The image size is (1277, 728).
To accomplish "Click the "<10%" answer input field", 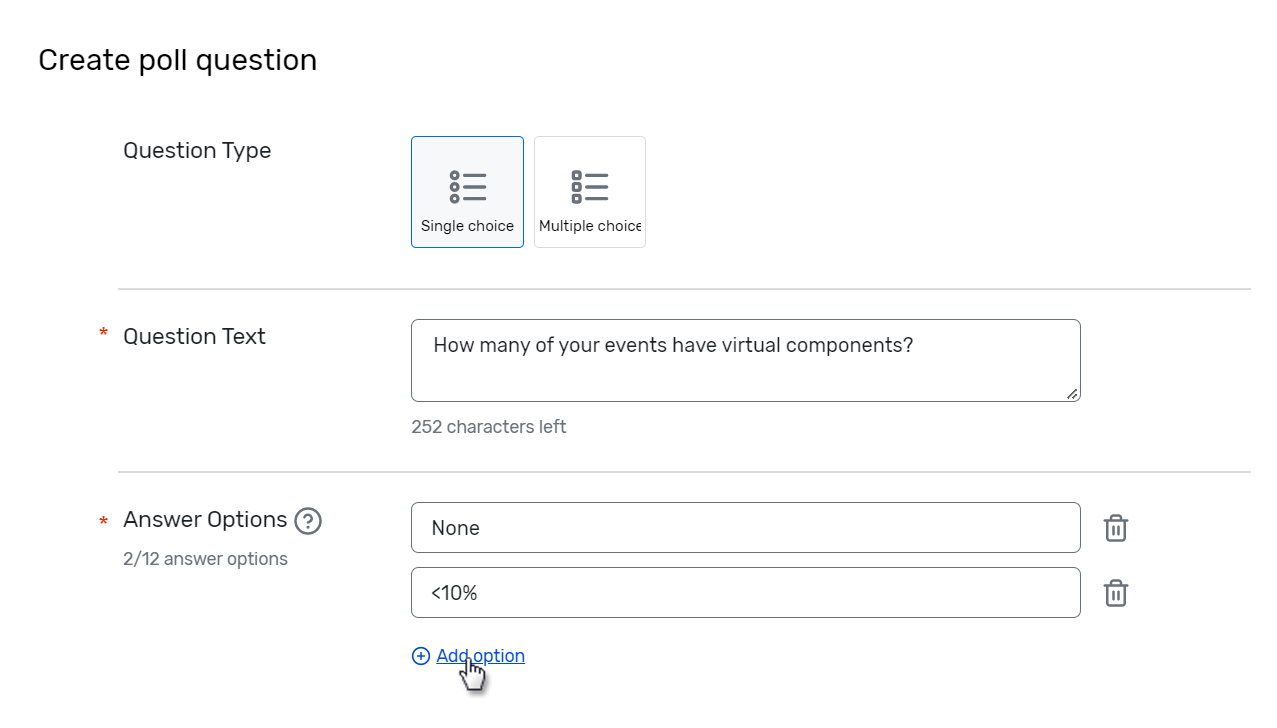I will tap(745, 592).
